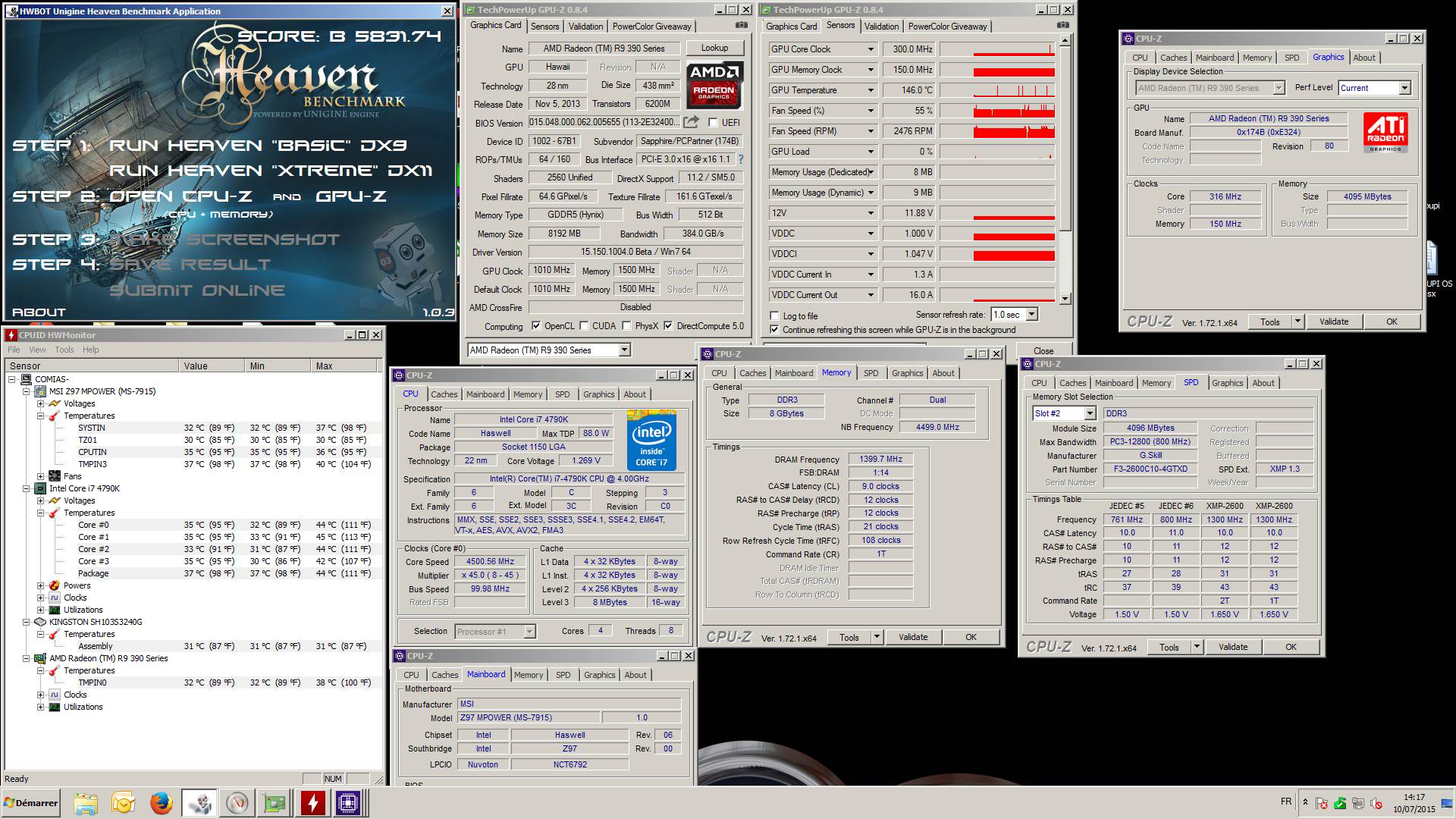1456x819 pixels.
Task: Switch to Validation tab in GPU-Z Graphics Card window
Action: (x=585, y=26)
